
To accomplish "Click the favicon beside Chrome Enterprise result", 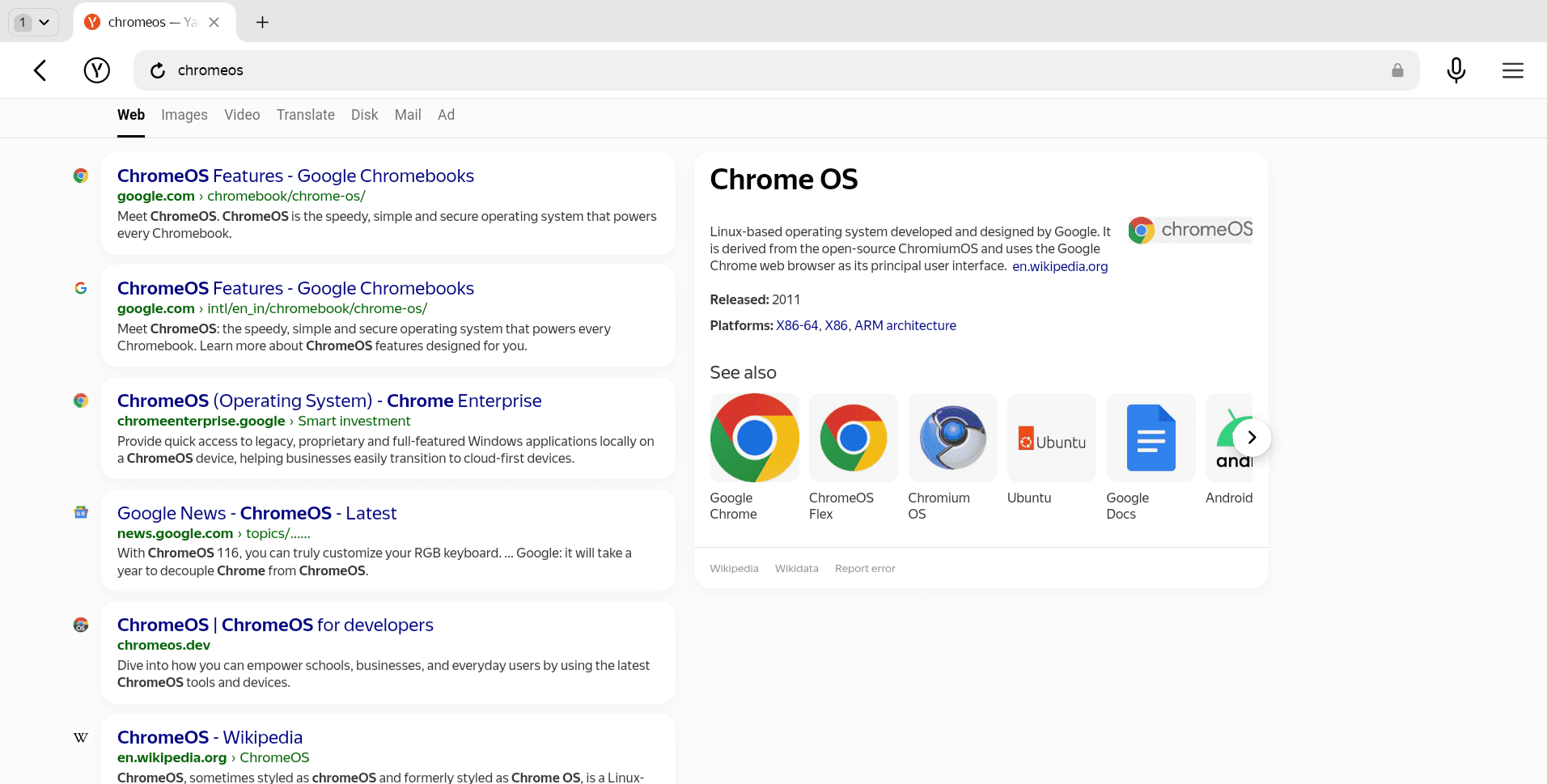I will tap(81, 400).
